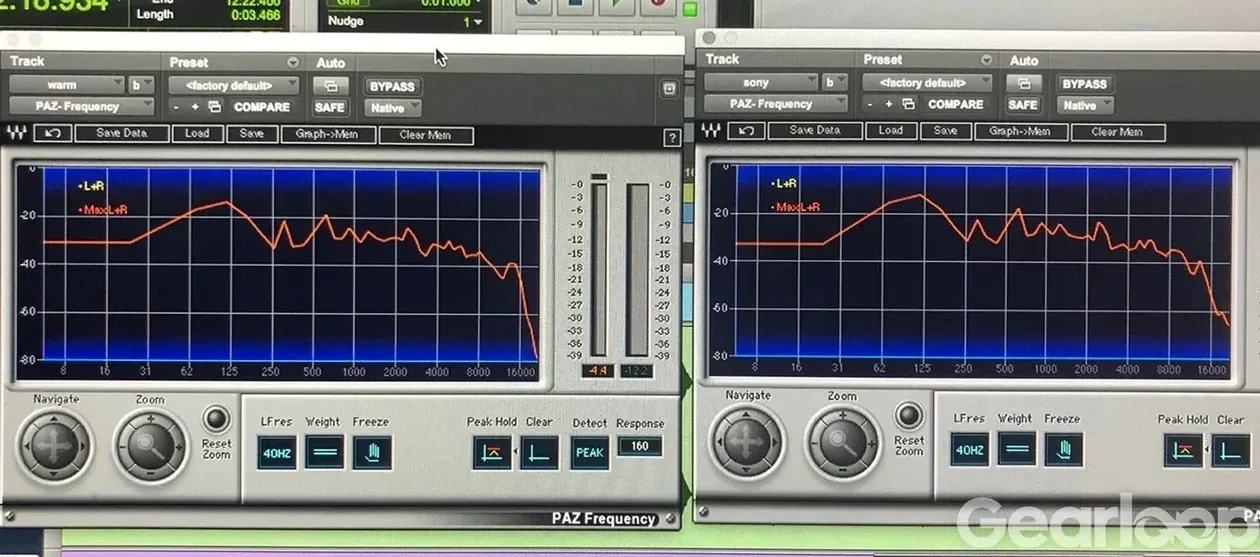Viewport: 1260px width, 557px height.
Task: Click the Reset Zoom knob in sony window
Action: [x=909, y=415]
